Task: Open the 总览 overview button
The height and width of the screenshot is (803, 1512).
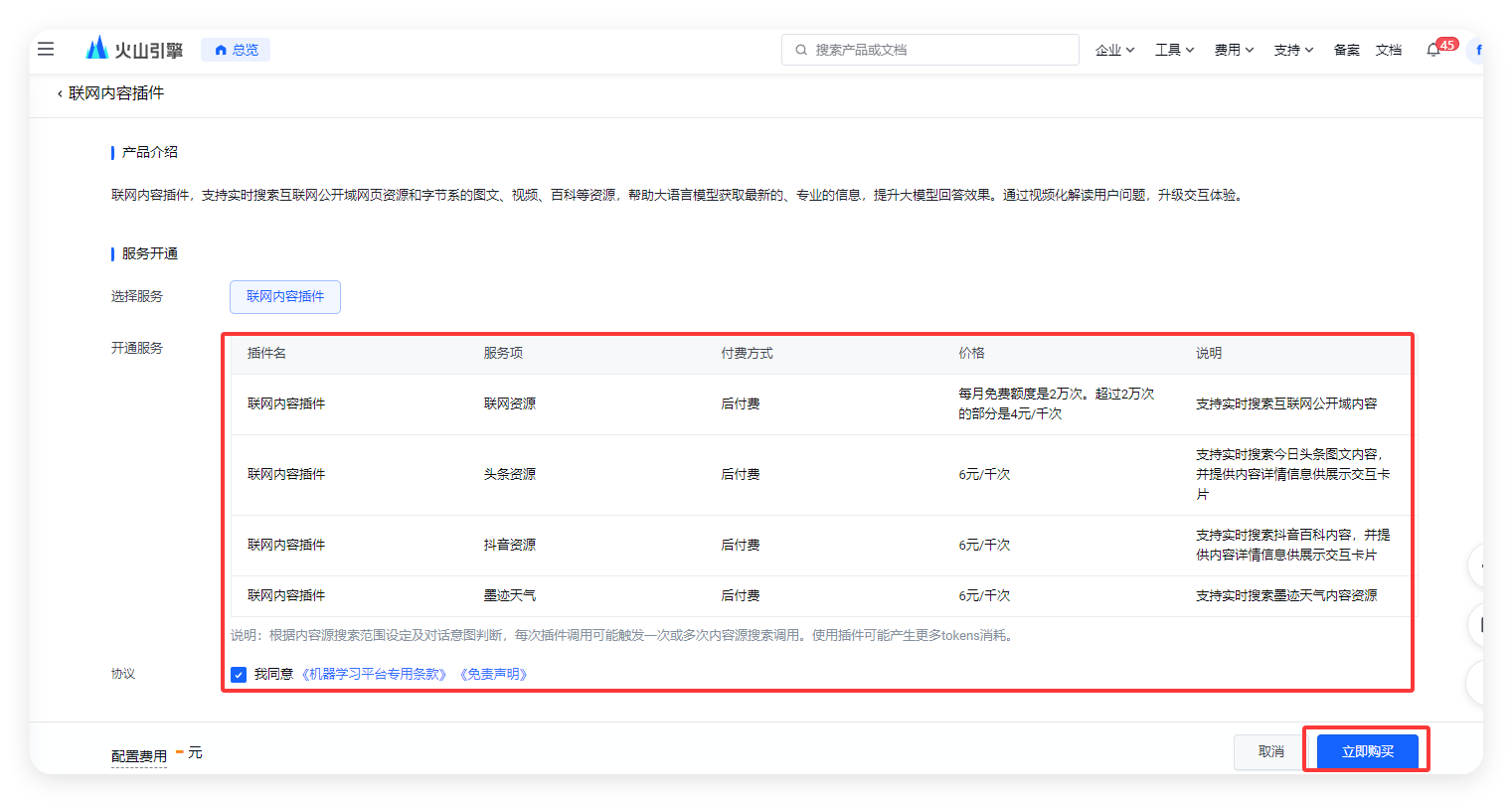Action: (236, 50)
